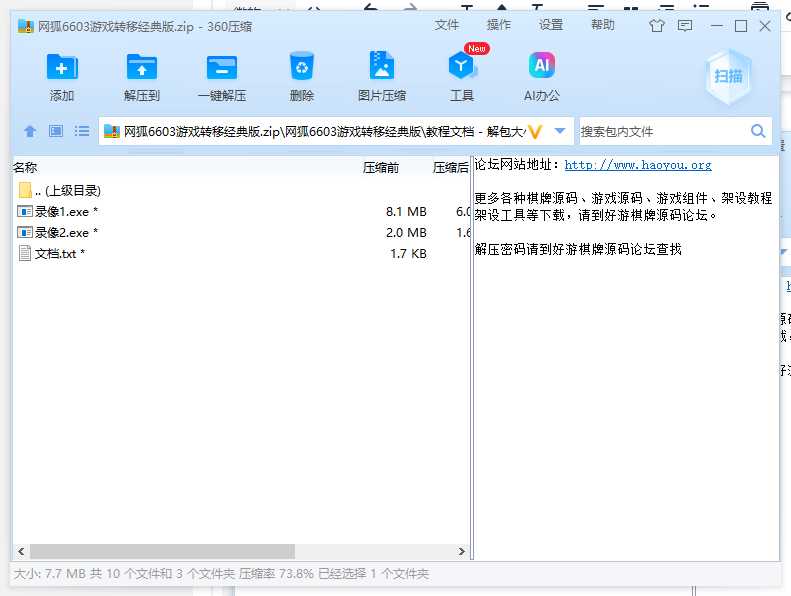791x596 pixels.
Task: Sort by the 压缩后 column header
Action: (450, 168)
